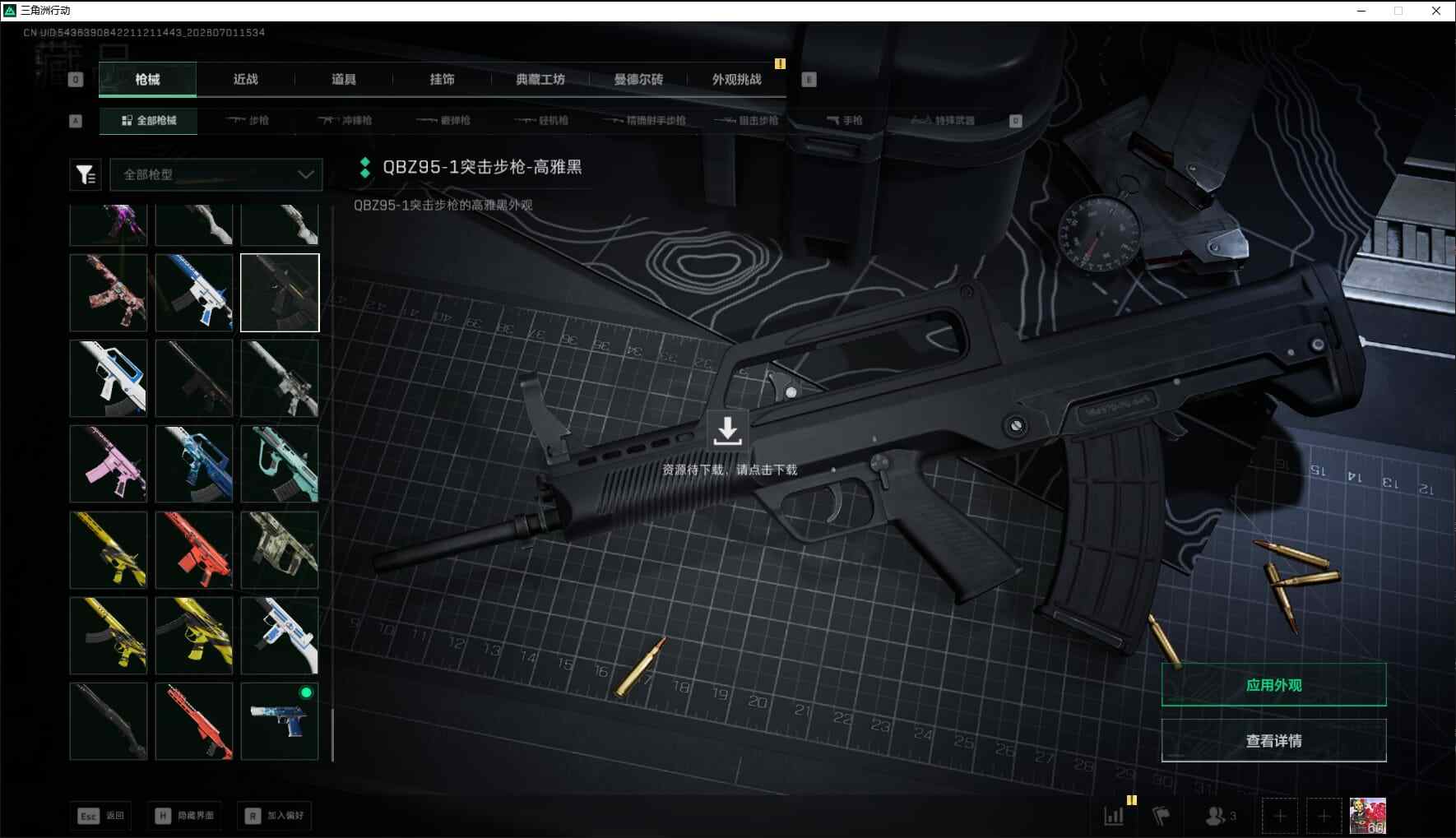Image resolution: width=1456 pixels, height=838 pixels.
Task: Switch to the 道具 tab
Action: click(344, 80)
